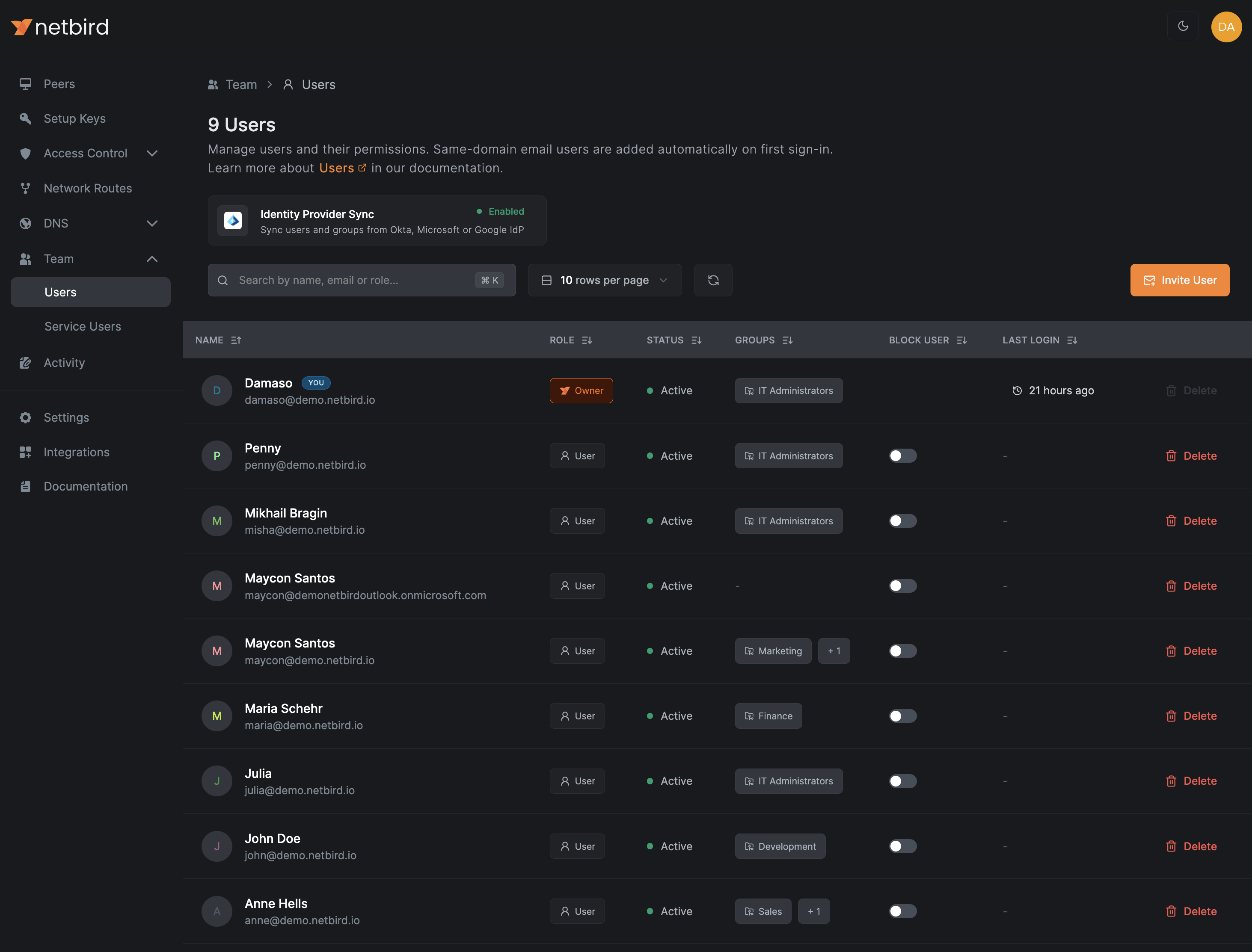This screenshot has width=1252, height=952.
Task: Click the Identity Provider Sync logo icon
Action: (232, 220)
